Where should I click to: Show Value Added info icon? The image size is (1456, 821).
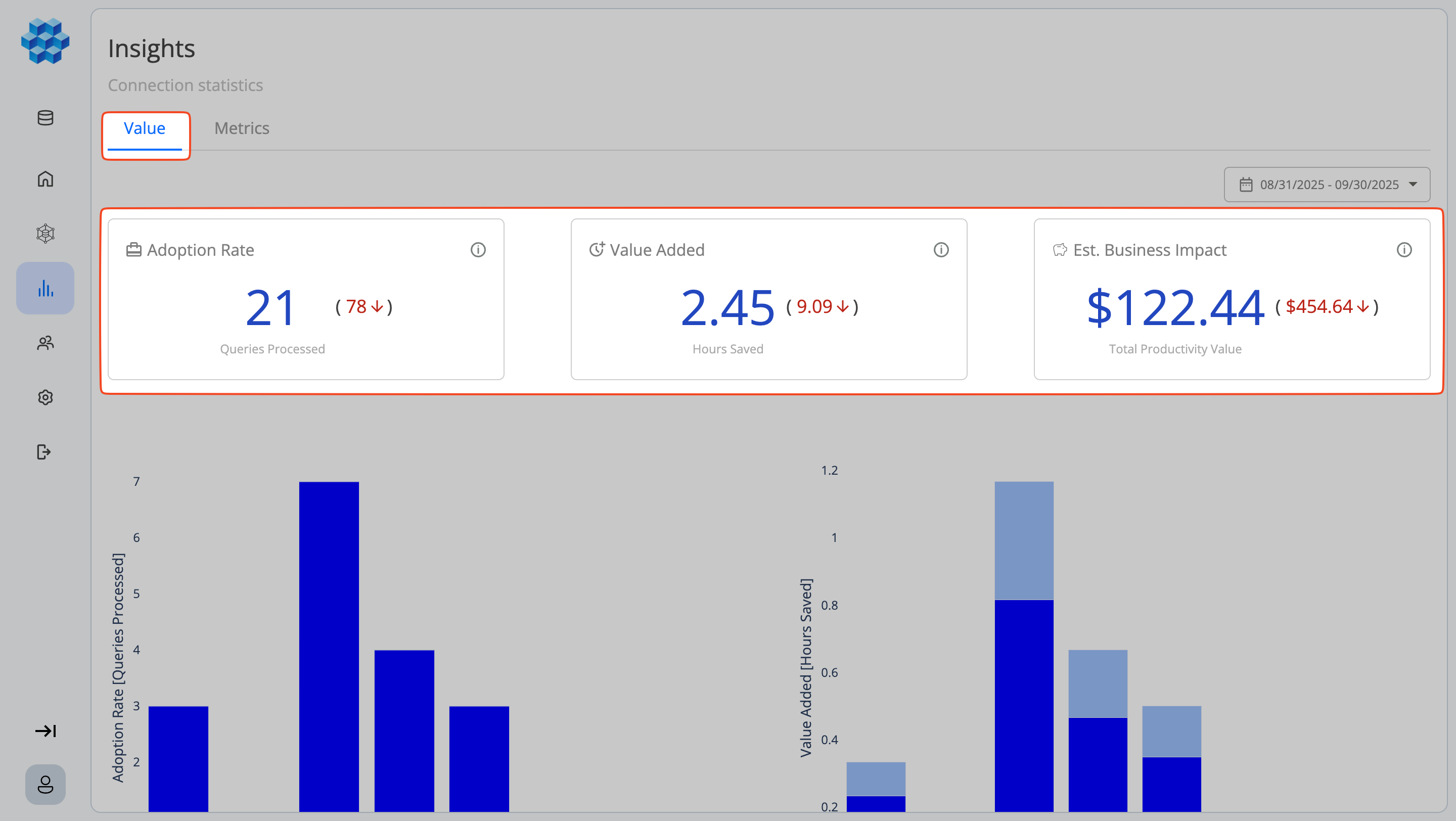(x=941, y=250)
